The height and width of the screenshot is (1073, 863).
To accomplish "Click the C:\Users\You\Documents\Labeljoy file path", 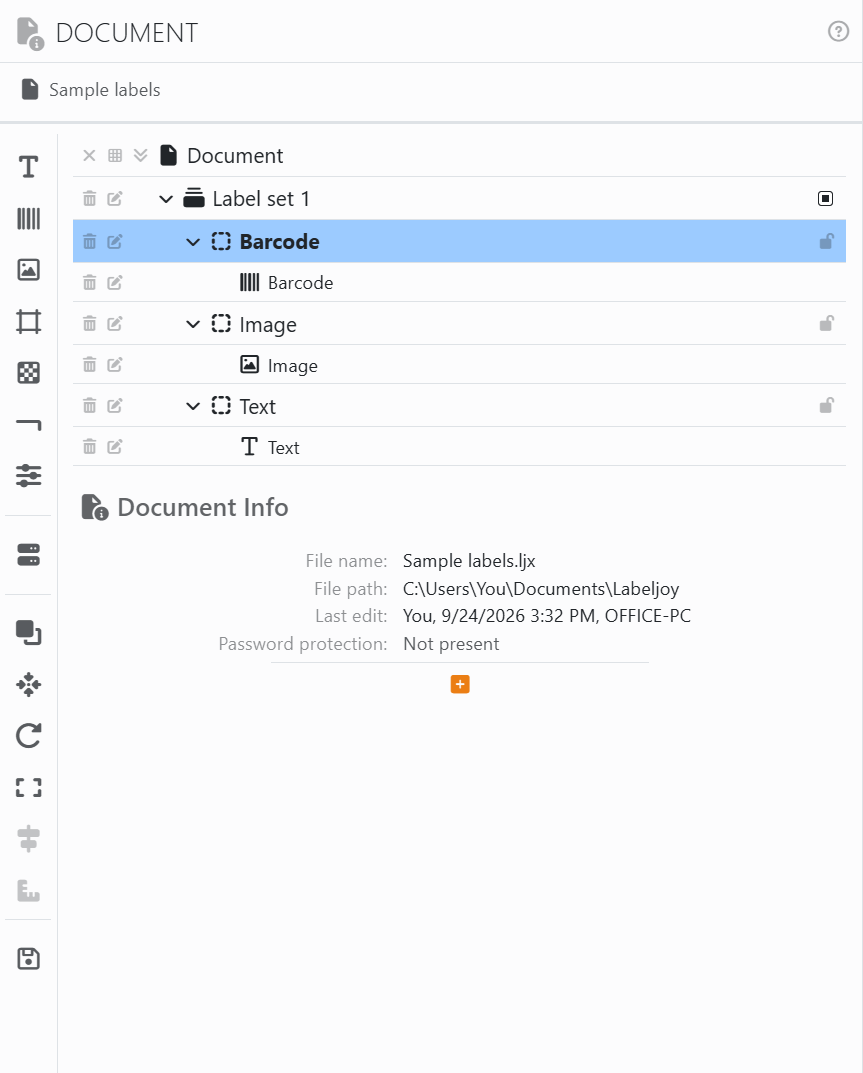I will (541, 589).
